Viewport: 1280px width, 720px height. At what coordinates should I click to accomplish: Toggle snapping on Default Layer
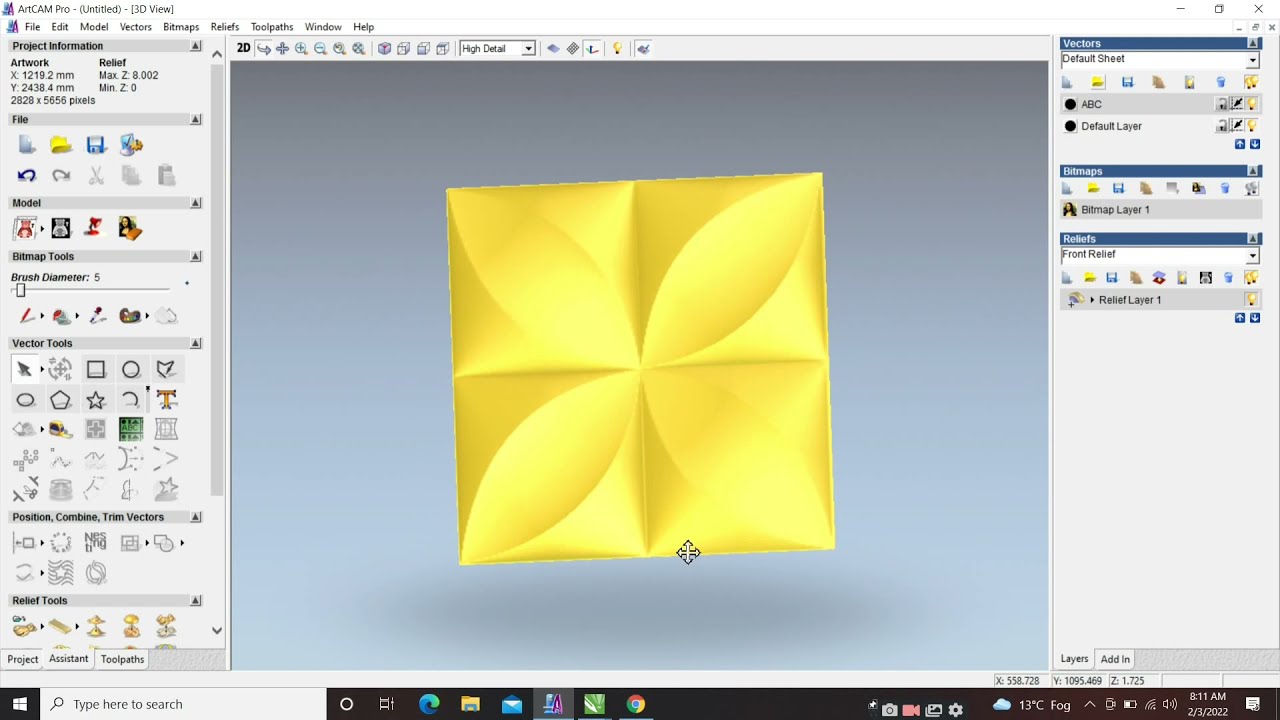(1237, 126)
